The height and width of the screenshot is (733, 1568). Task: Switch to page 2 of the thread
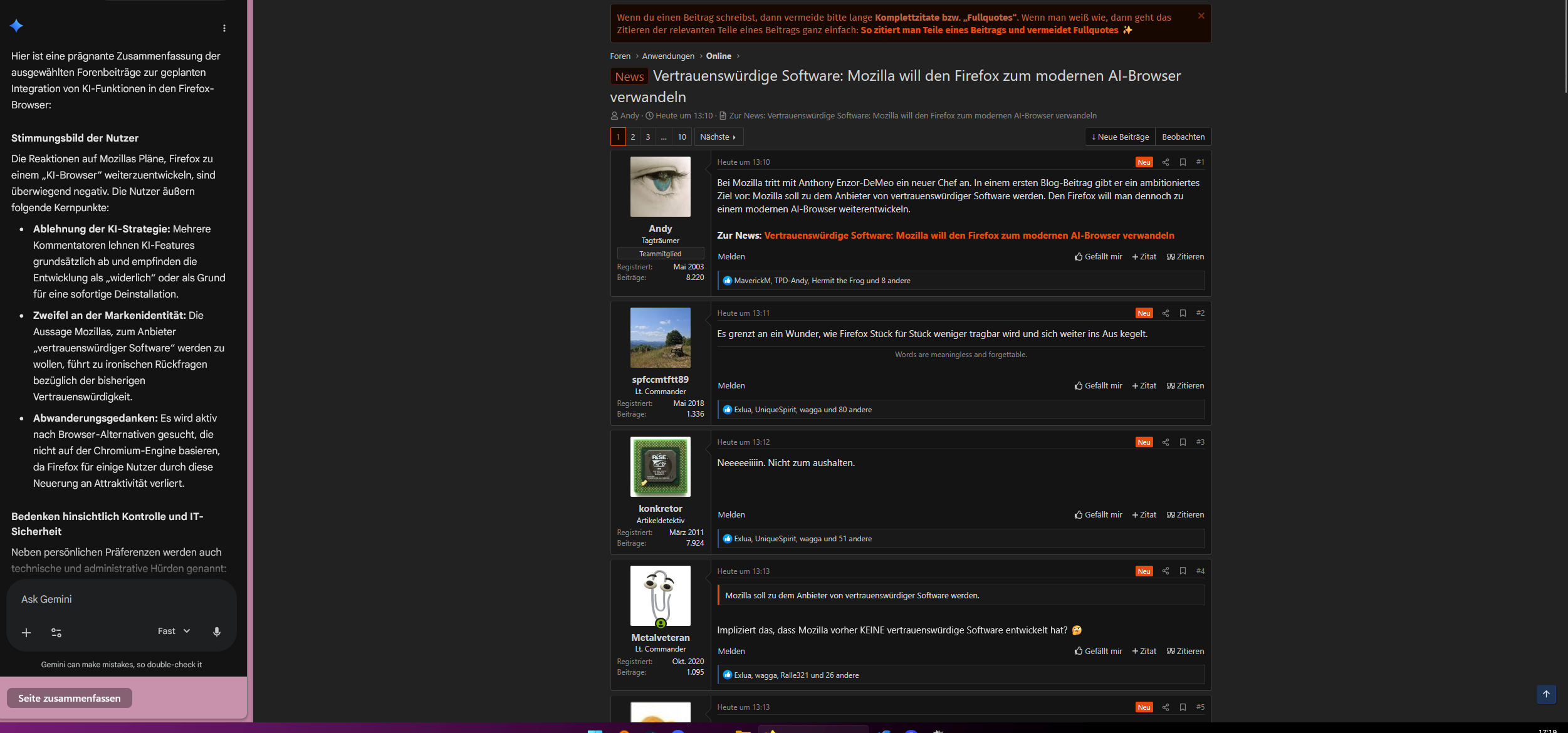633,137
